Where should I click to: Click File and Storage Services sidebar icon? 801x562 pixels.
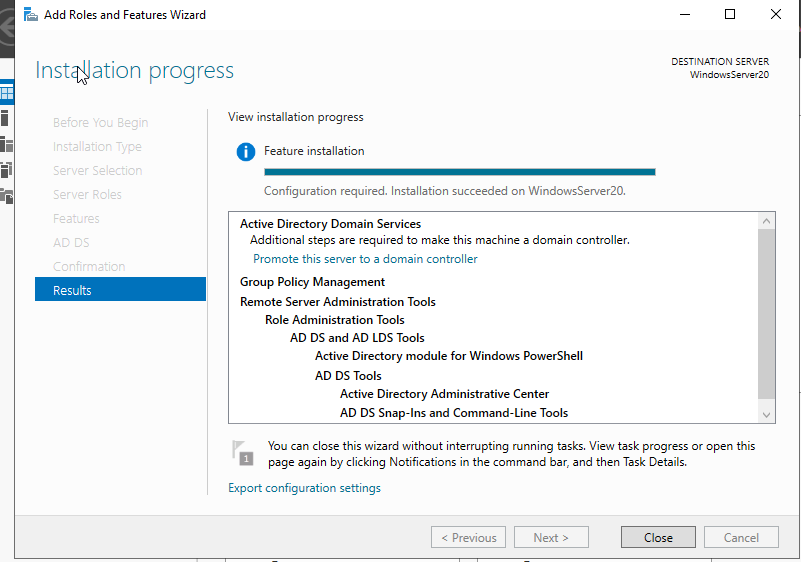pos(7,196)
